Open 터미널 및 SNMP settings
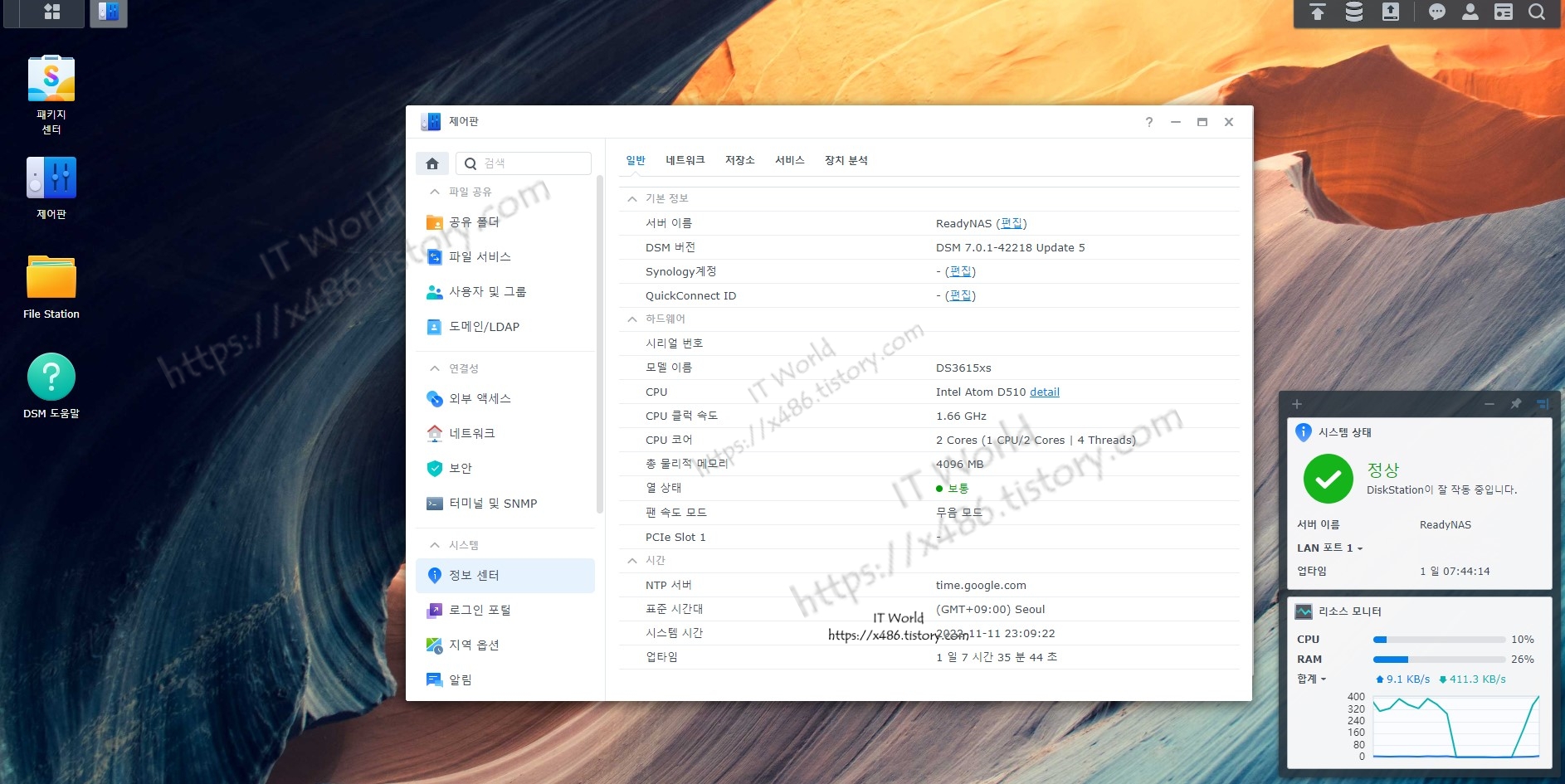This screenshot has width=1565, height=784. coord(505,504)
